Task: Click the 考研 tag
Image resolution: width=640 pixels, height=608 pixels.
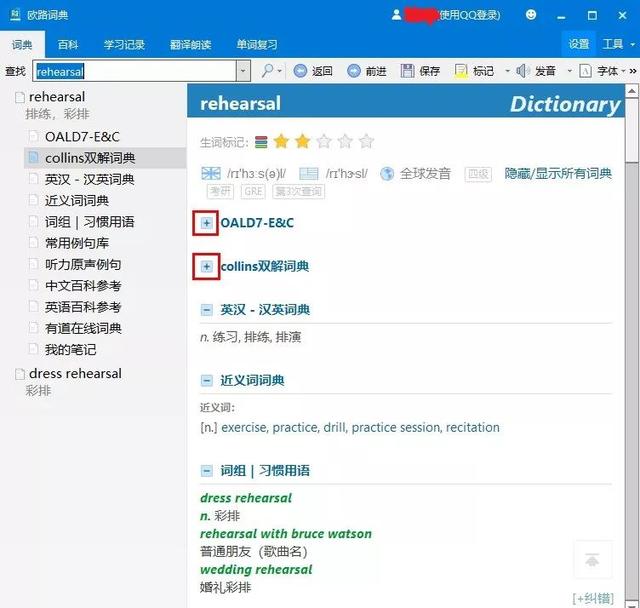Action: (x=220, y=191)
